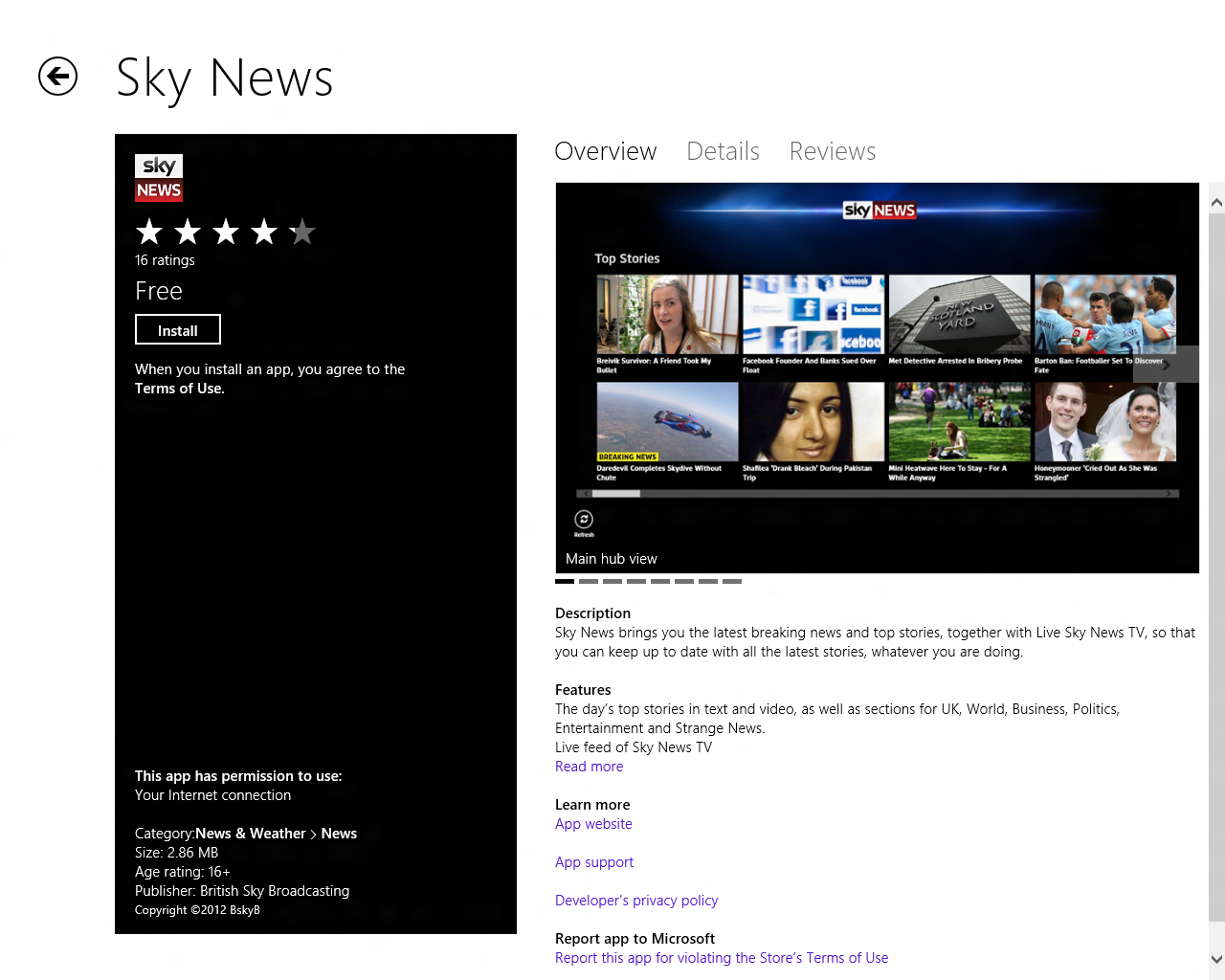
Task: Click the 'Live feed of Sky News TV' line
Action: pyautogui.click(x=634, y=747)
